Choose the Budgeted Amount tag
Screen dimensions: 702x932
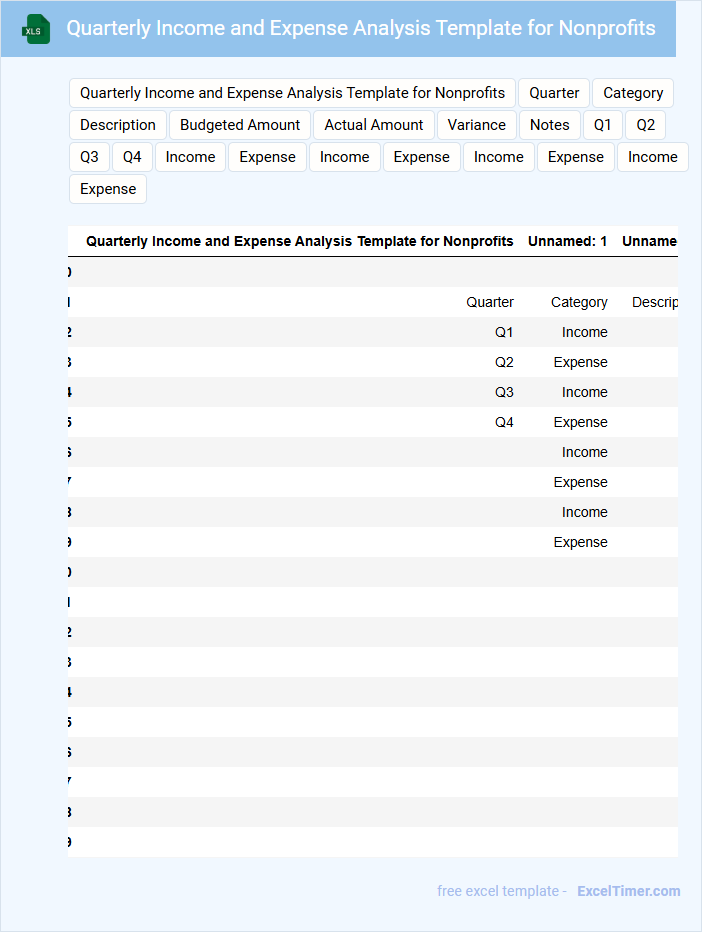[240, 125]
